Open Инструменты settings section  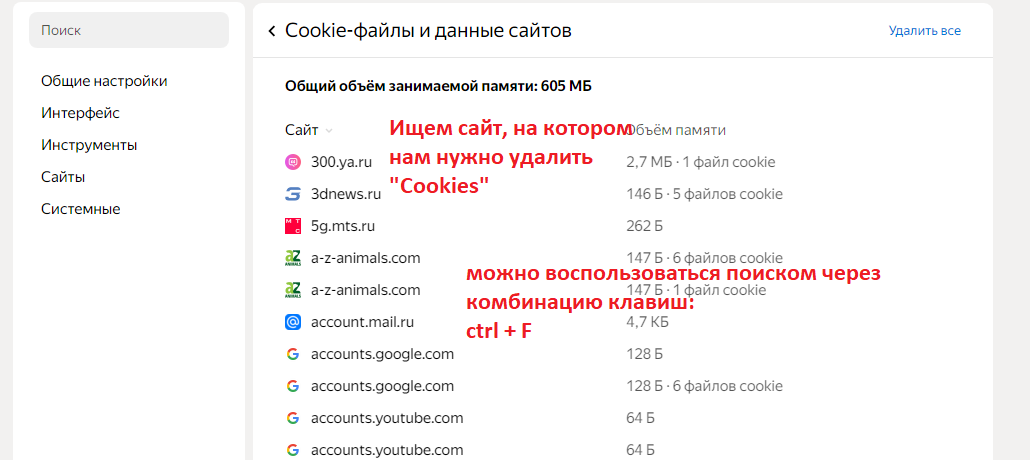point(89,145)
